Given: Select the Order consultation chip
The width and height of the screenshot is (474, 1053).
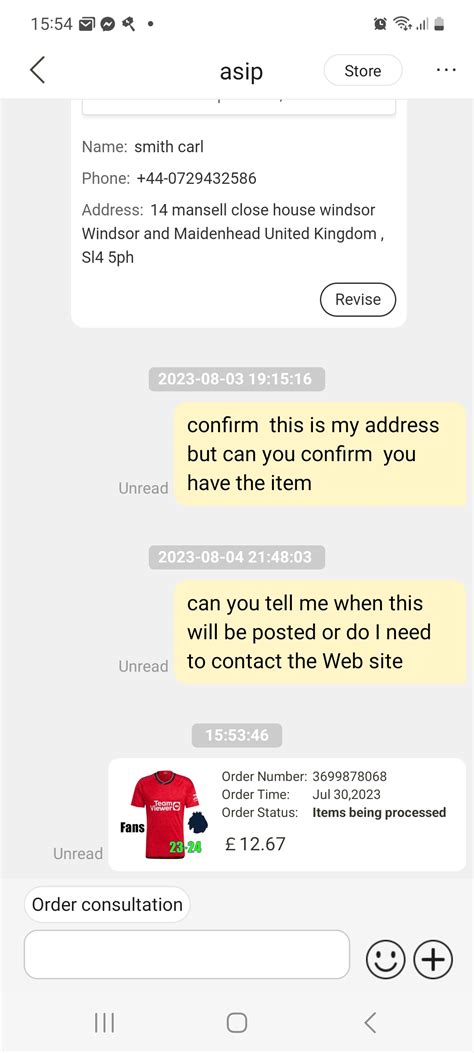Looking at the screenshot, I should pyautogui.click(x=107, y=904).
